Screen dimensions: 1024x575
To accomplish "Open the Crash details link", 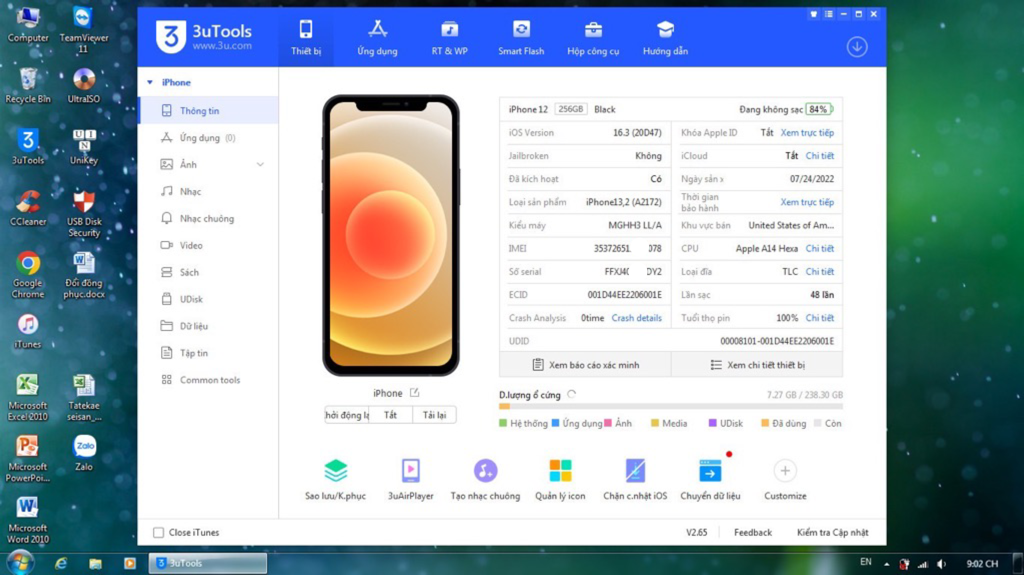I will (637, 318).
